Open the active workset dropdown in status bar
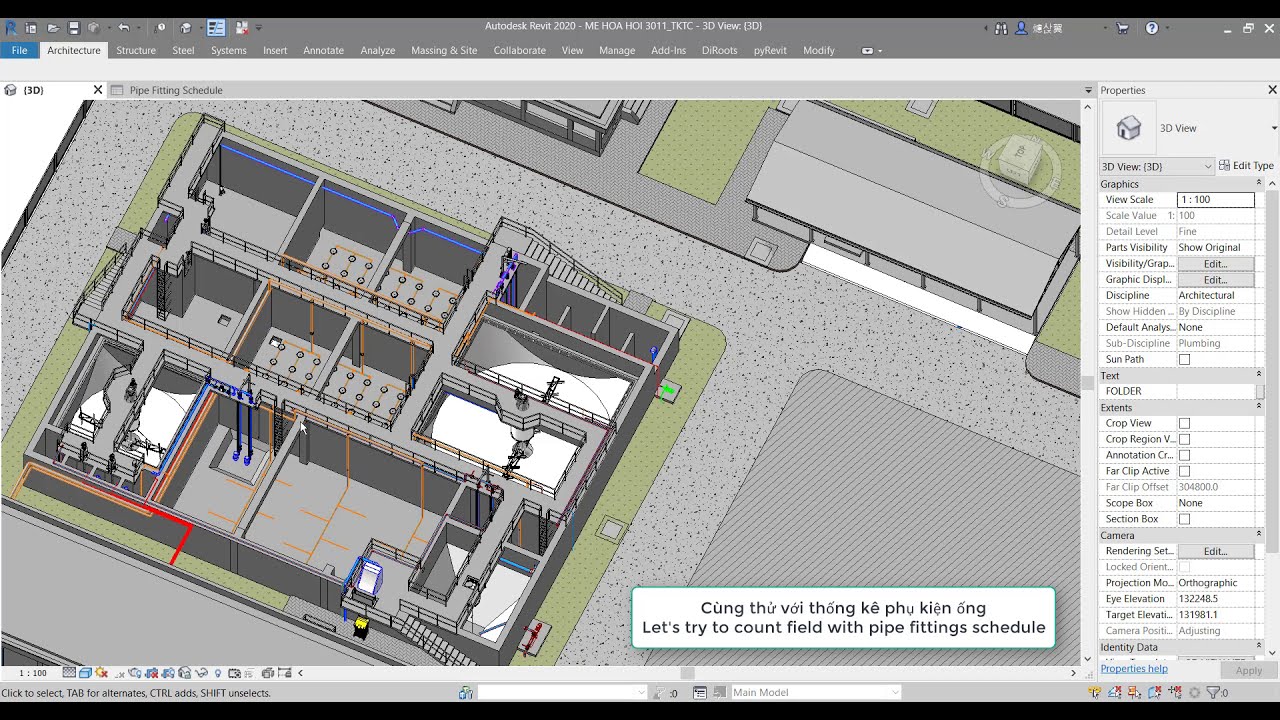 pos(562,692)
